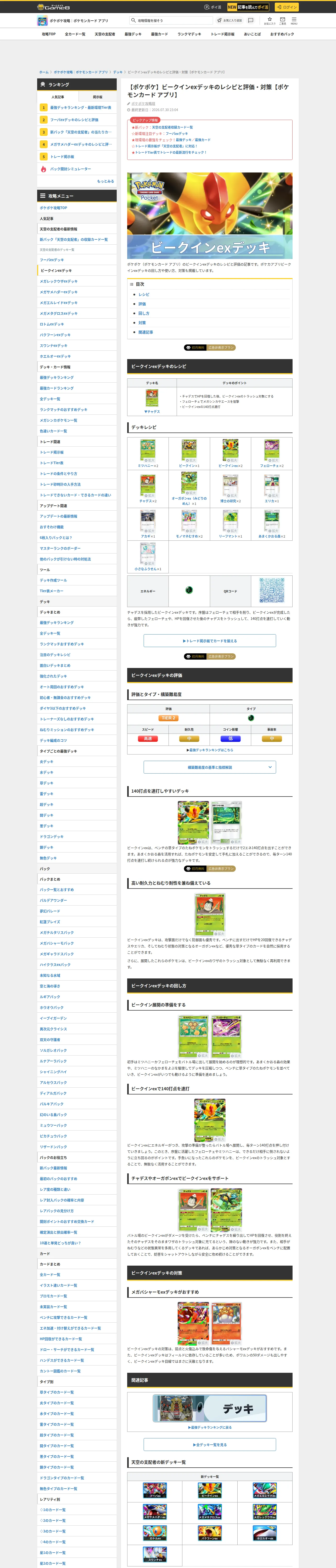Open the オーガポンex（みどりのめん） card thumbnail
Image resolution: width=336 pixels, height=1568 pixels.
pyautogui.click(x=189, y=482)
